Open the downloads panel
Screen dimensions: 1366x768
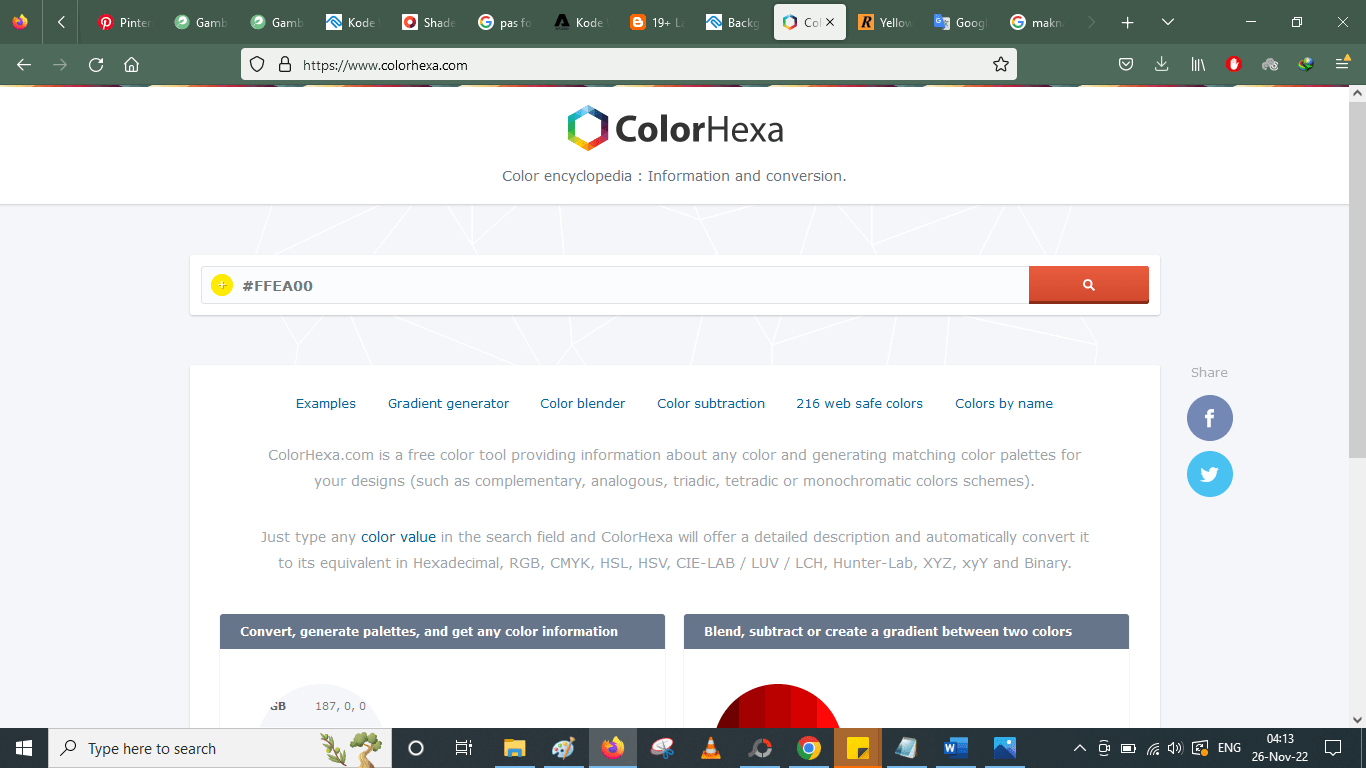(1161, 65)
